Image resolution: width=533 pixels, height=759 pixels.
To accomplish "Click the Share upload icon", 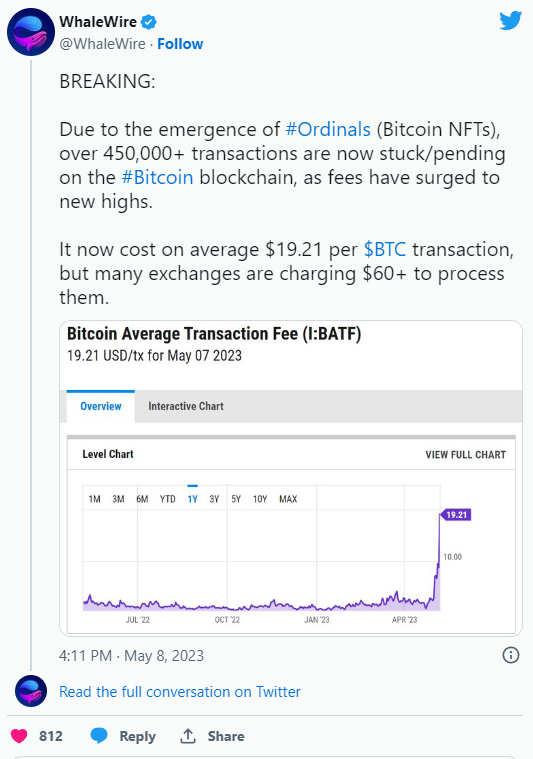I will [187, 736].
